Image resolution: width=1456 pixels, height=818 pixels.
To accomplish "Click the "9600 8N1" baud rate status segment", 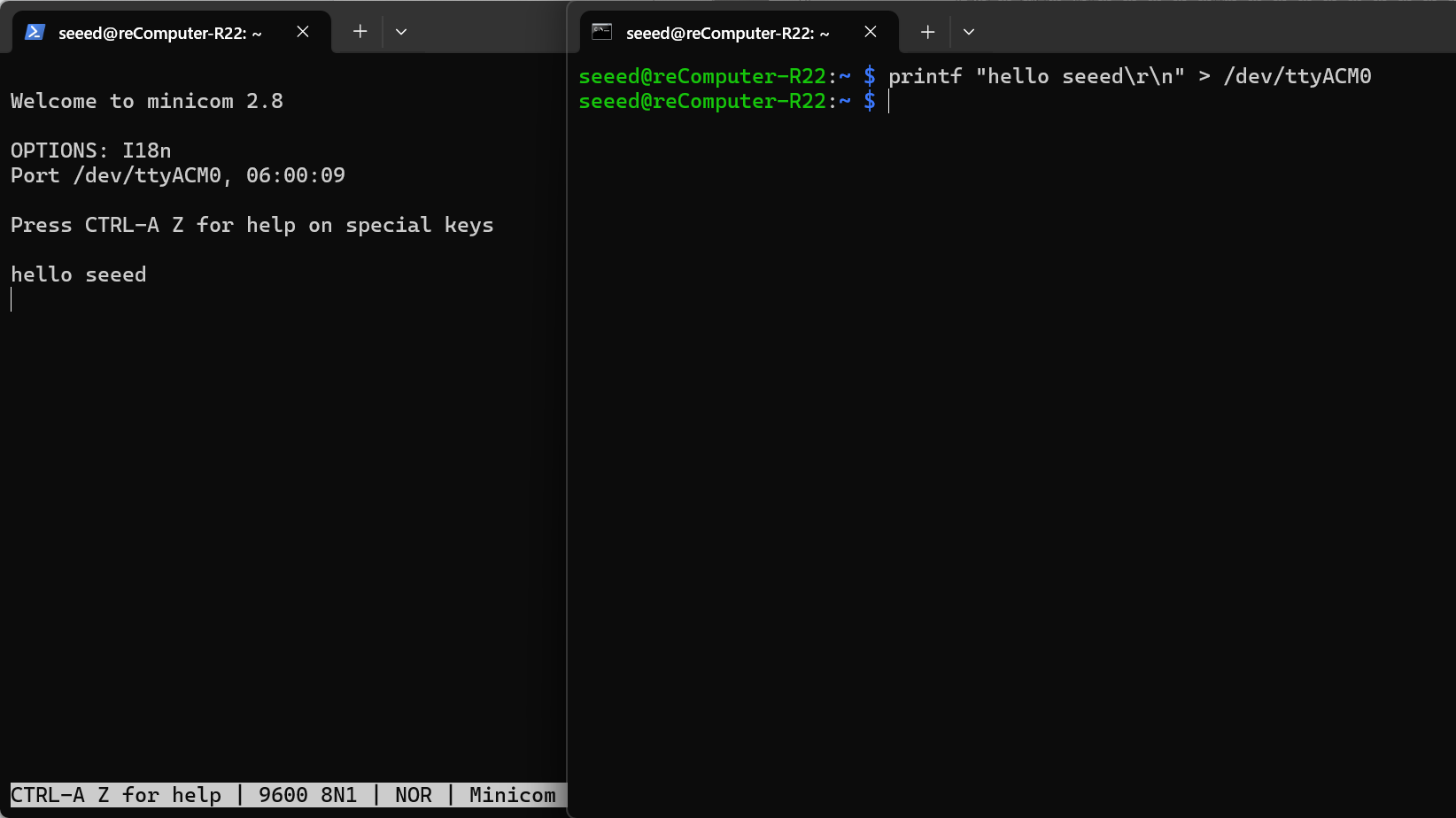I will pos(307,795).
